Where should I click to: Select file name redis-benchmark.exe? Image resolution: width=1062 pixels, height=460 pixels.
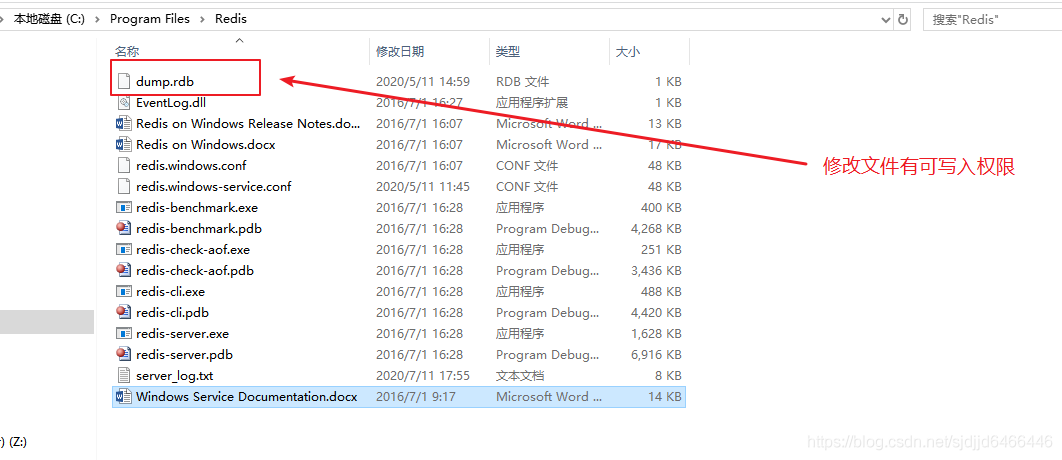coord(197,208)
